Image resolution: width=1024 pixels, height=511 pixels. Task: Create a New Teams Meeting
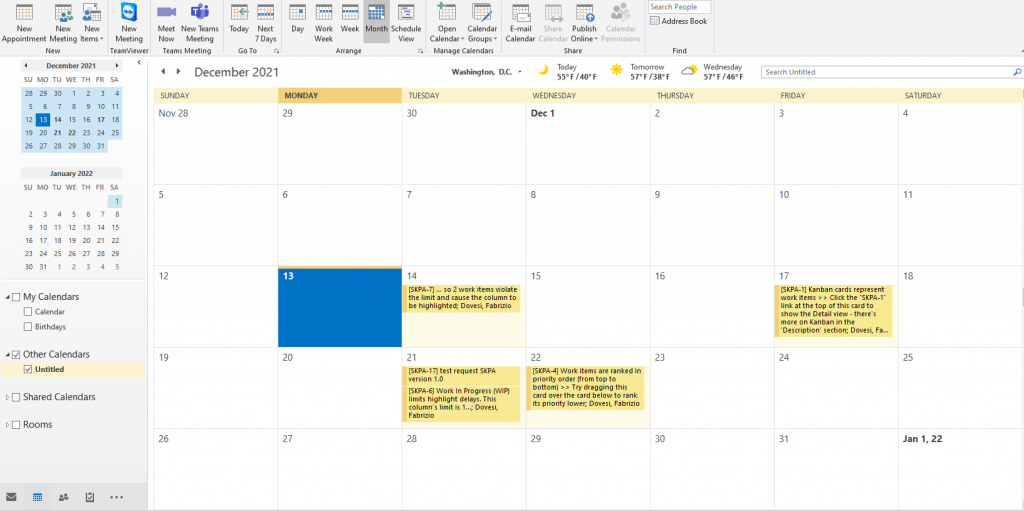click(200, 24)
